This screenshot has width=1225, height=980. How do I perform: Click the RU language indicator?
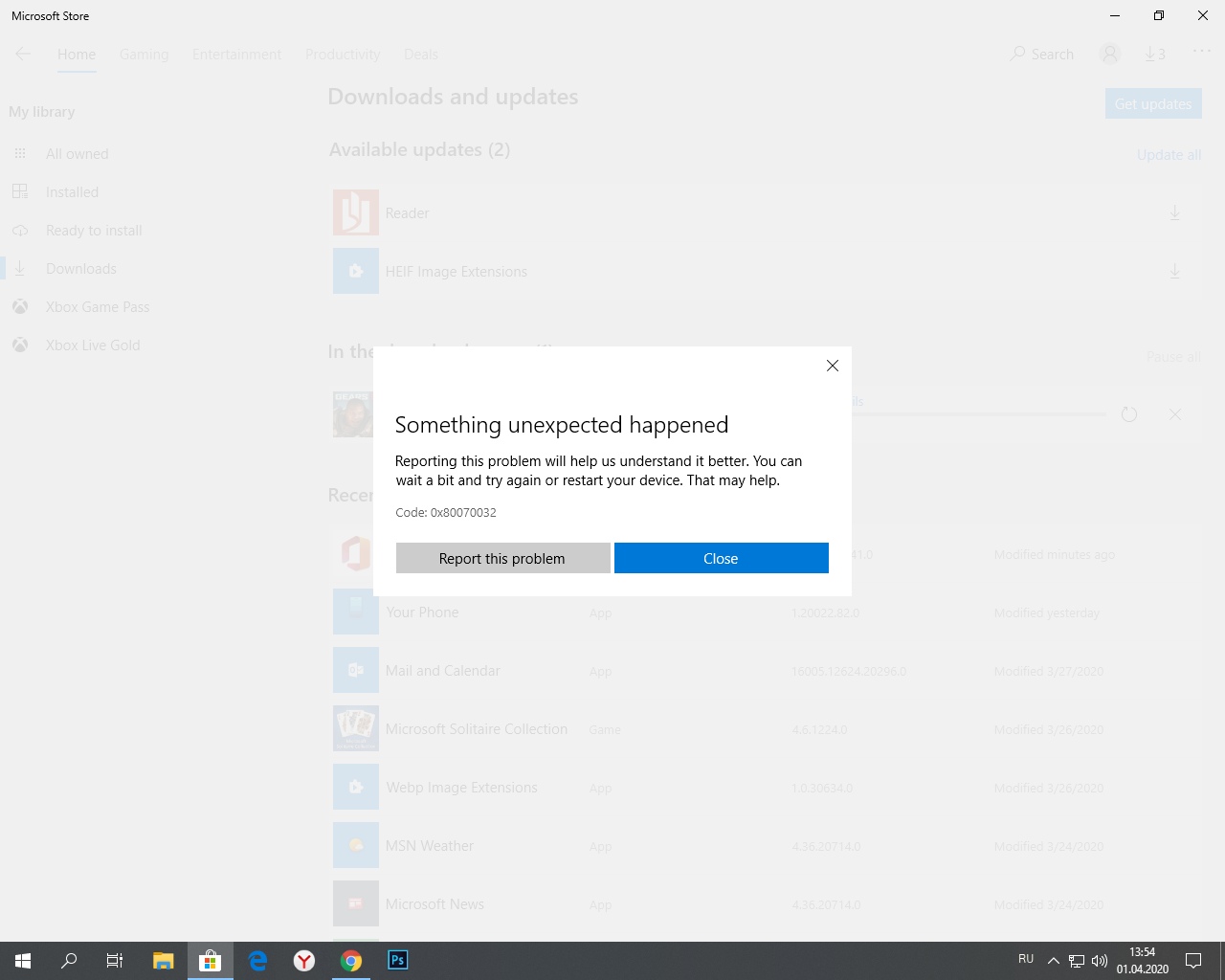[x=1026, y=959]
